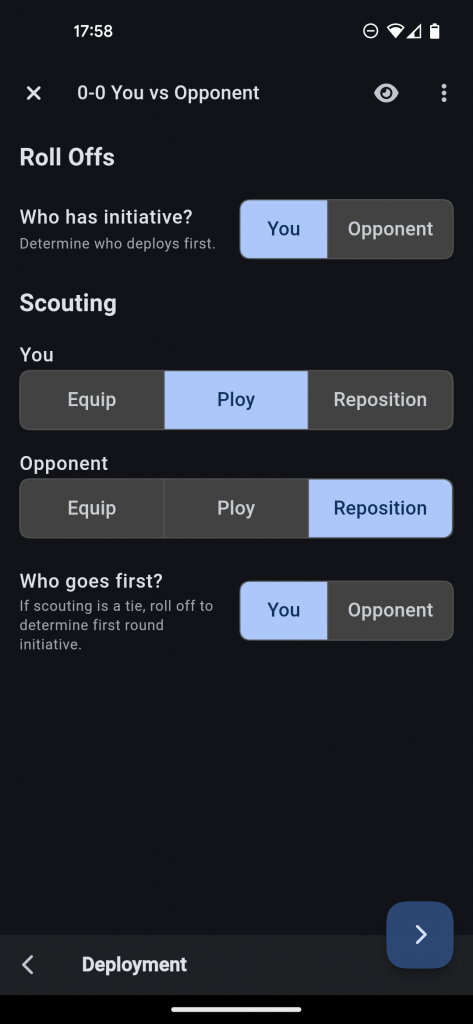Screen dimensions: 473x1024
Task: Tap the 0-0 You vs Opponent title
Action: (168, 93)
